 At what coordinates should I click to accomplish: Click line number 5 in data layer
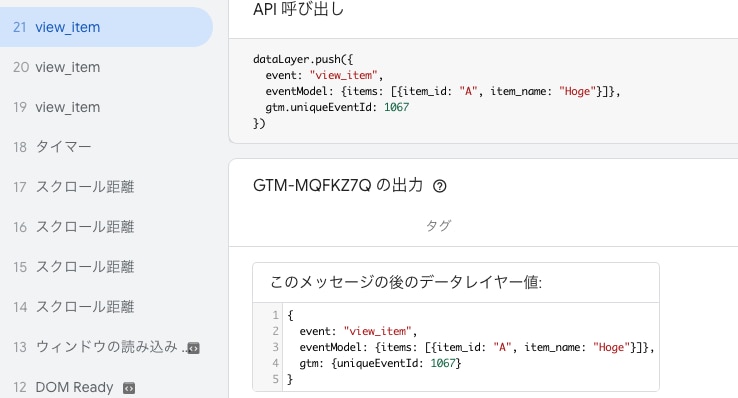275,379
